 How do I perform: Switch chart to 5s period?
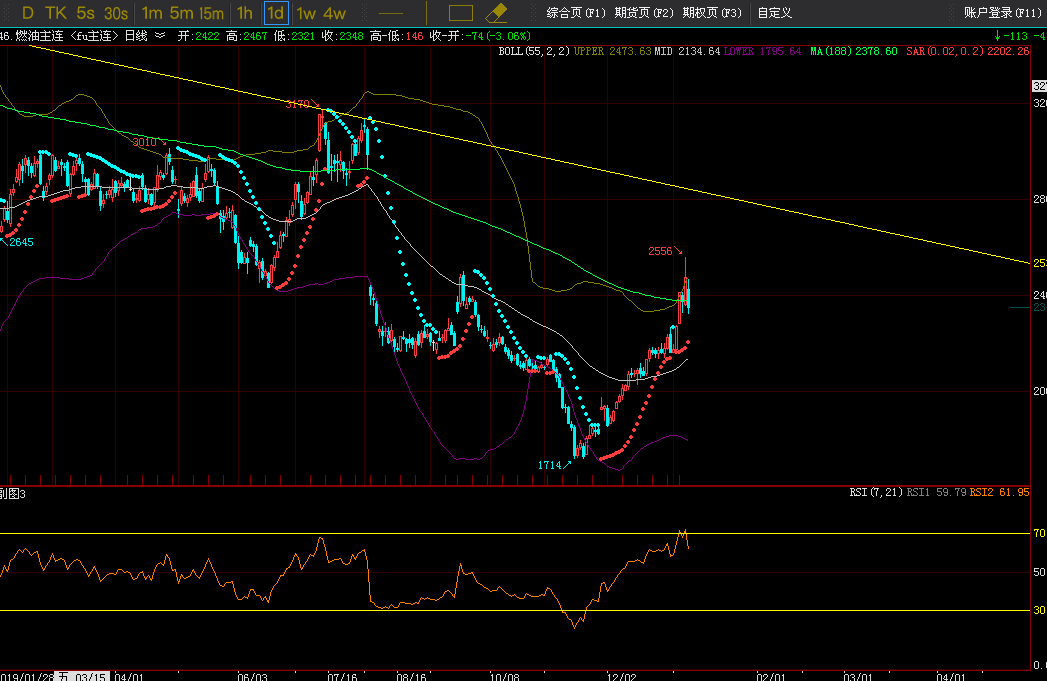(85, 13)
